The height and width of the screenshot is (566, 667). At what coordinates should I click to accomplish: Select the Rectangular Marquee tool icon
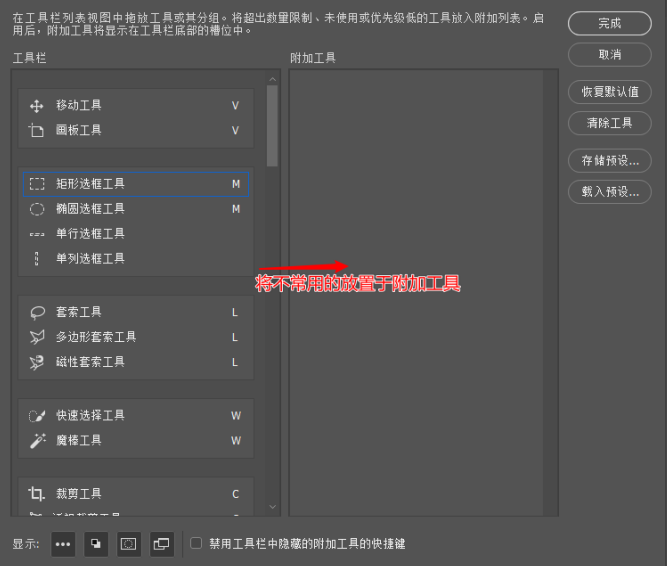click(x=37, y=184)
